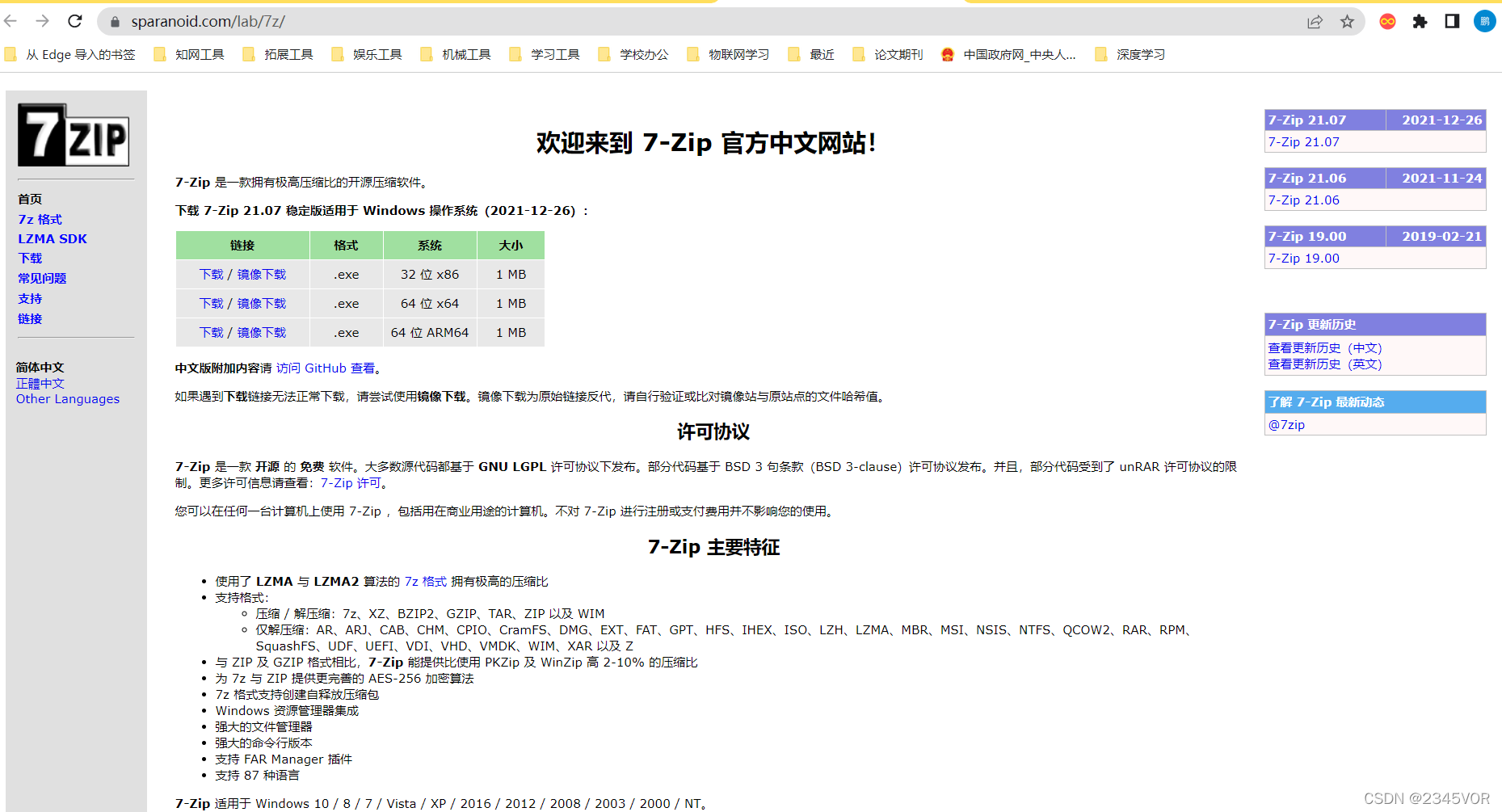Open the 常见问题 sidebar link
Viewport: 1502px width, 812px height.
[x=42, y=278]
